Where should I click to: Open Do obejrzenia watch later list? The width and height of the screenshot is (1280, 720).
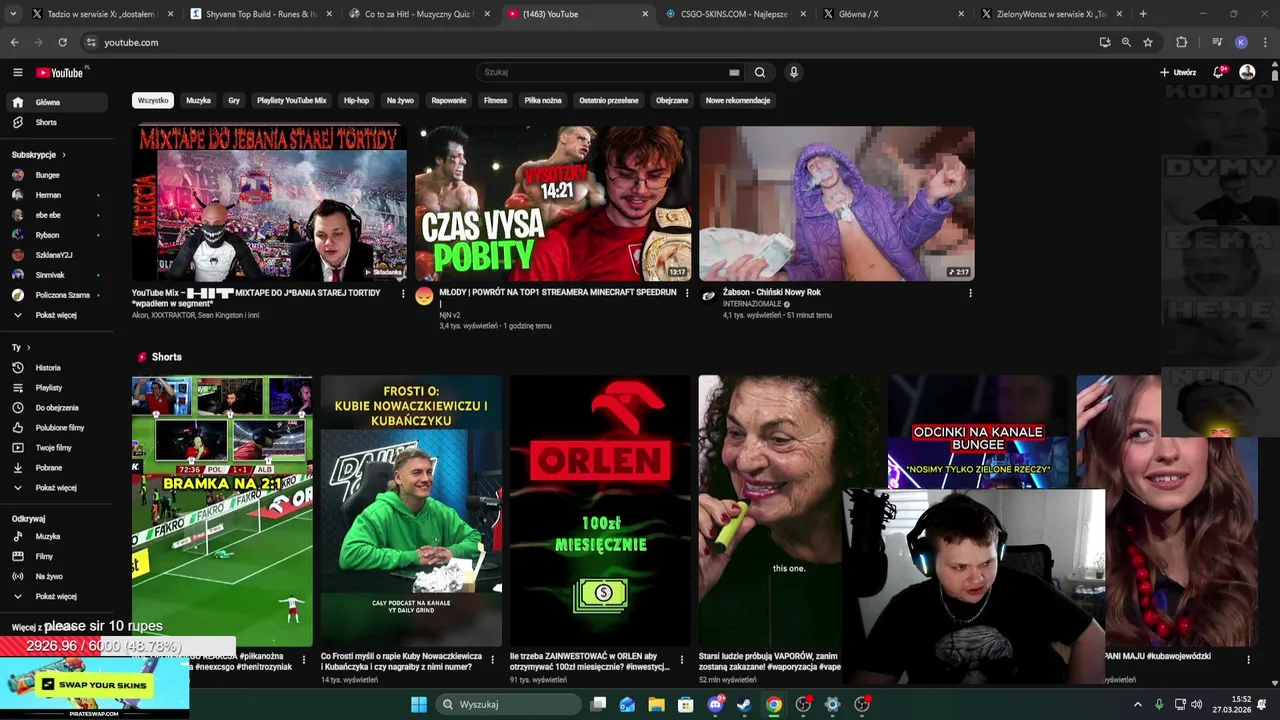tap(56, 407)
